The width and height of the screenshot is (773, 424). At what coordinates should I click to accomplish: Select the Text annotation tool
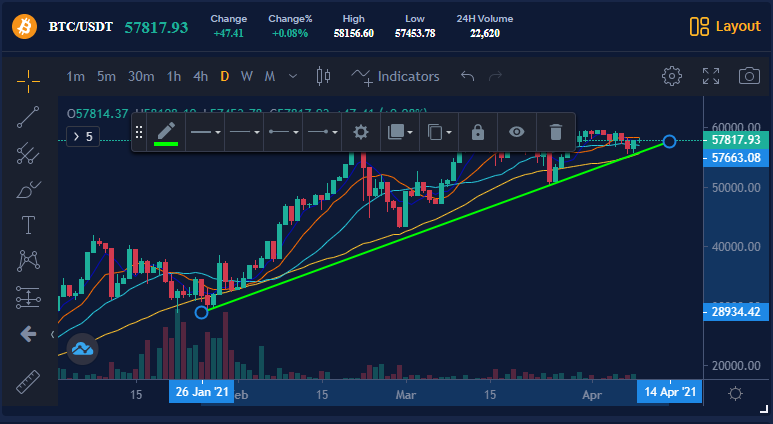point(29,225)
